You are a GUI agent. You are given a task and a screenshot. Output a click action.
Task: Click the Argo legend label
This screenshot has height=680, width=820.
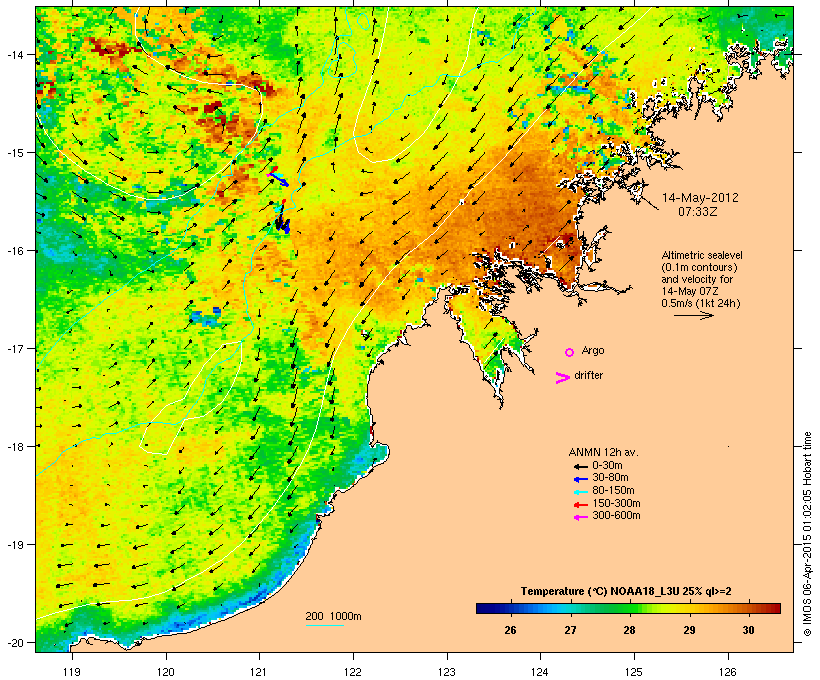tap(593, 350)
